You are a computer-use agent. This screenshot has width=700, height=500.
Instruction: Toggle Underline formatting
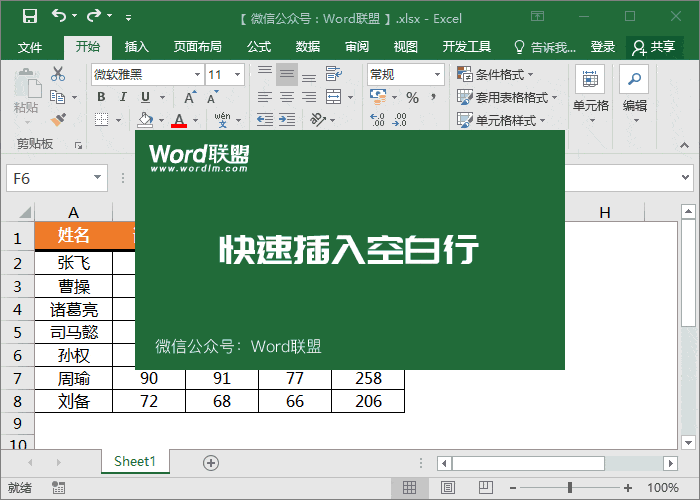[146, 97]
